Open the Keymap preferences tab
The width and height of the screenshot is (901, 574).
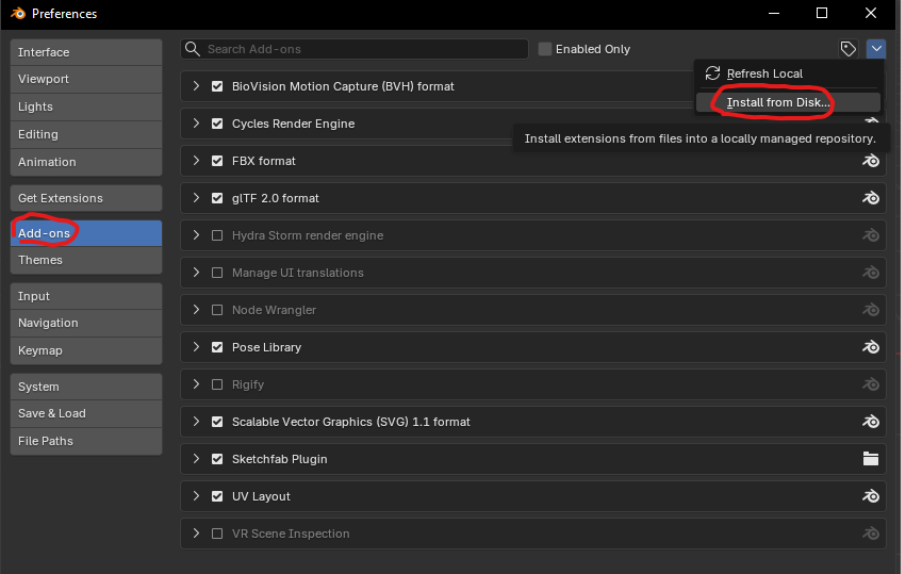click(x=86, y=350)
